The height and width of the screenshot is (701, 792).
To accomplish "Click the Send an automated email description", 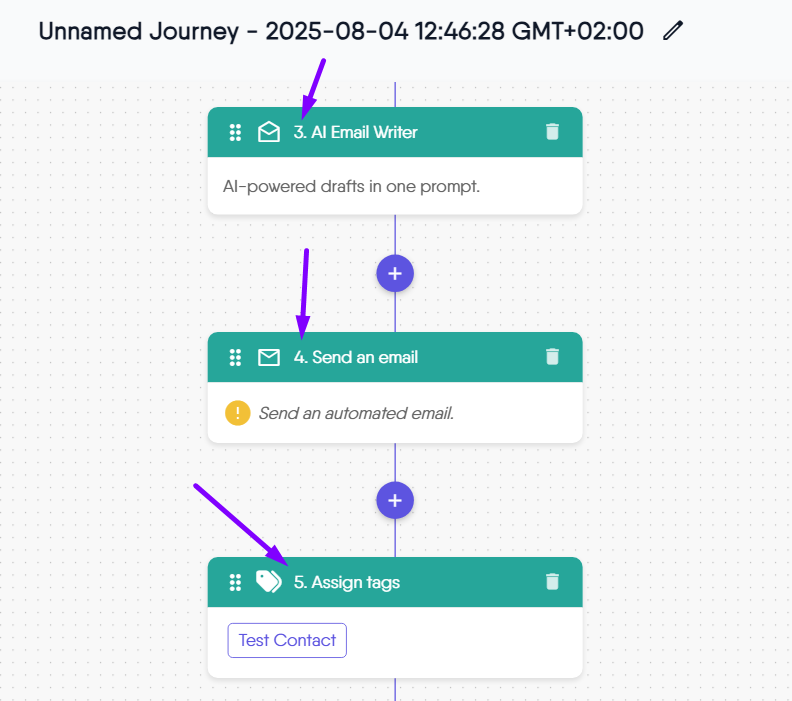I will pos(356,412).
